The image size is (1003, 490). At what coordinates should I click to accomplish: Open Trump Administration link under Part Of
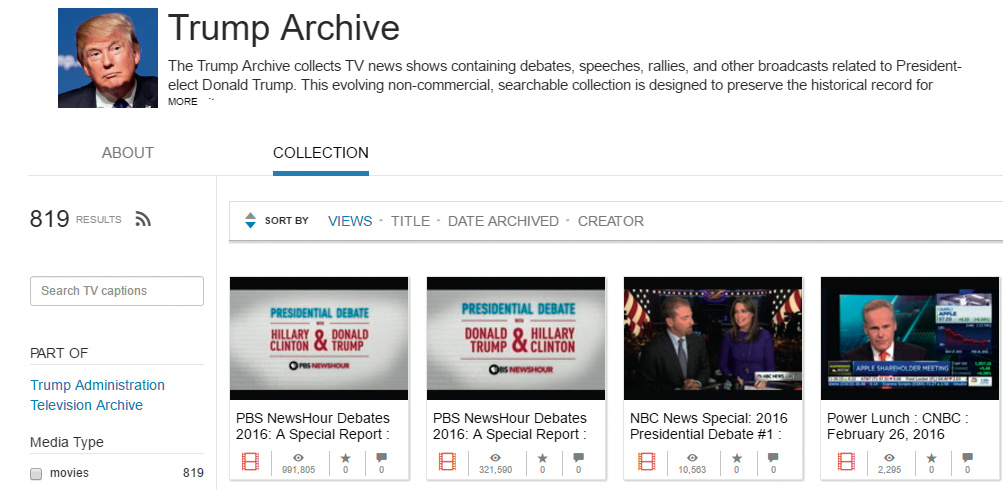point(97,385)
